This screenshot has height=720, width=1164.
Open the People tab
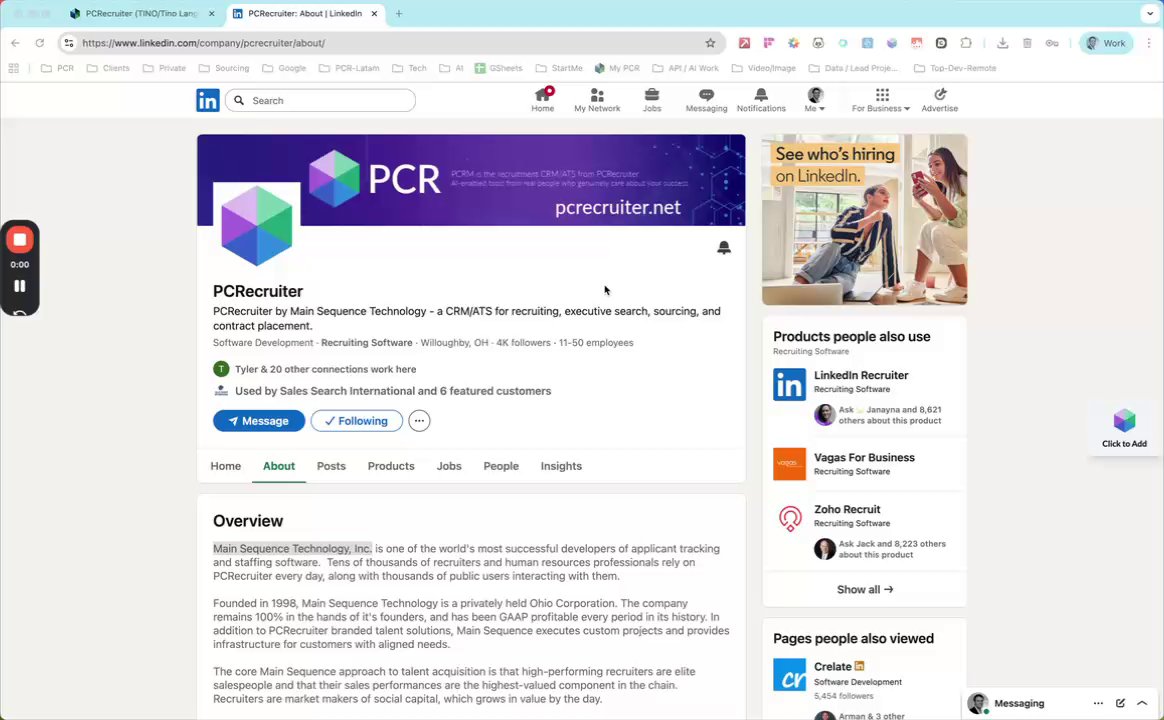(x=501, y=466)
